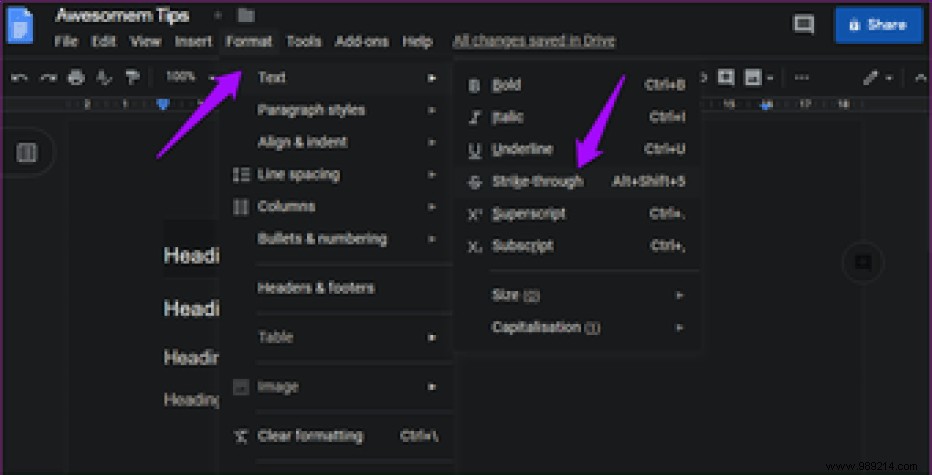Expand Paragraph styles submenu
932x475 pixels.
(x=336, y=110)
